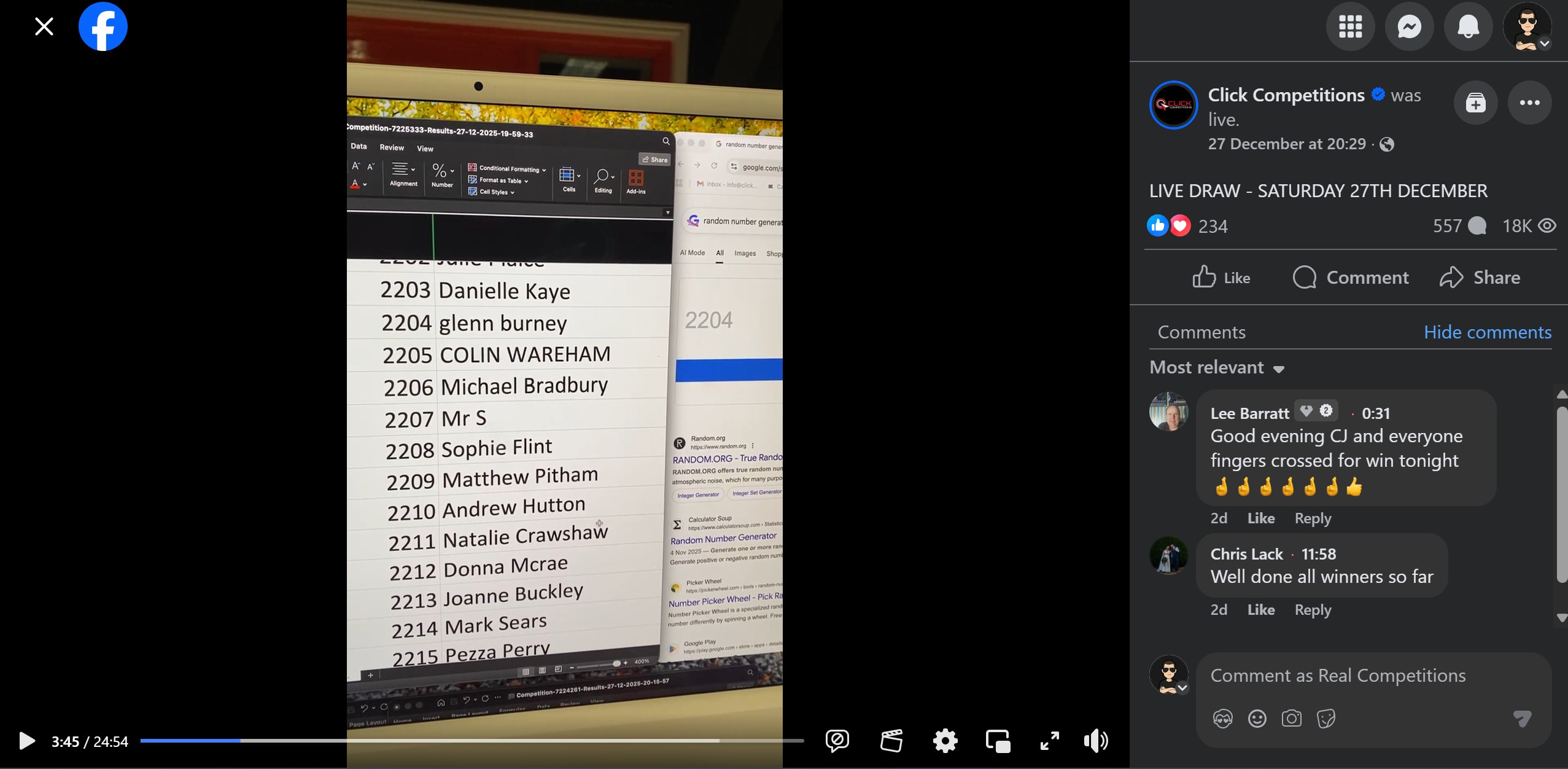
Task: Click the Facebook logo
Action: [x=103, y=26]
